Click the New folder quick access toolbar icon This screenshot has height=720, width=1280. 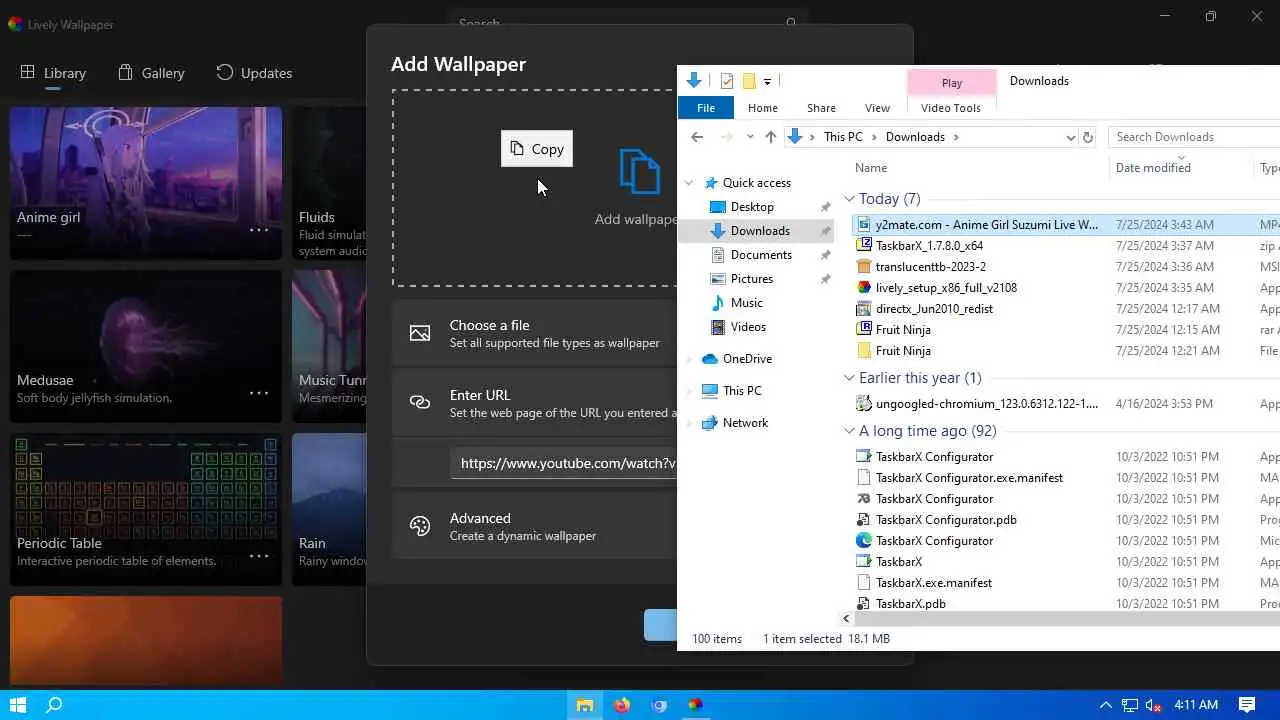(x=748, y=81)
